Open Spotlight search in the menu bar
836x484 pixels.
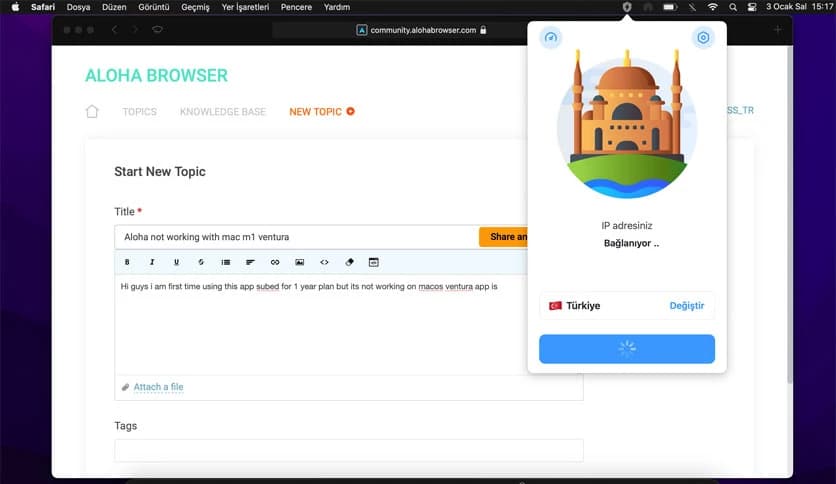tap(733, 7)
